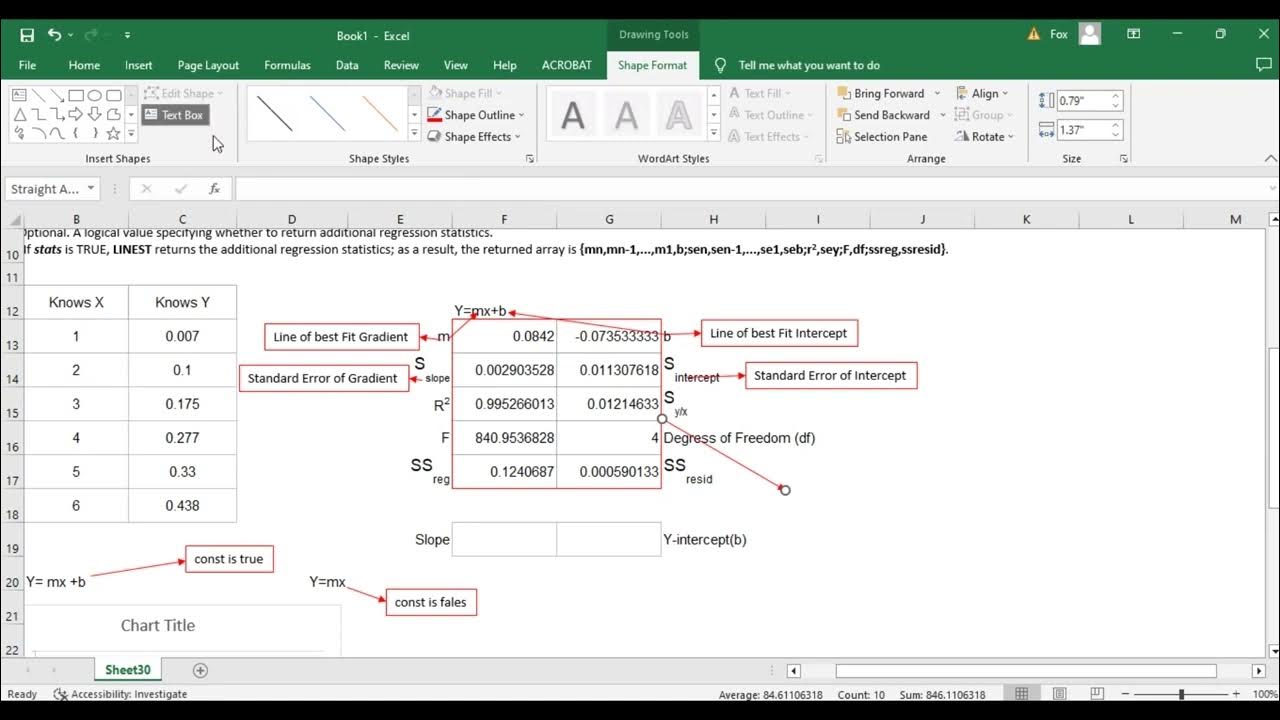Click the Save icon in the title bar

click(x=27, y=35)
